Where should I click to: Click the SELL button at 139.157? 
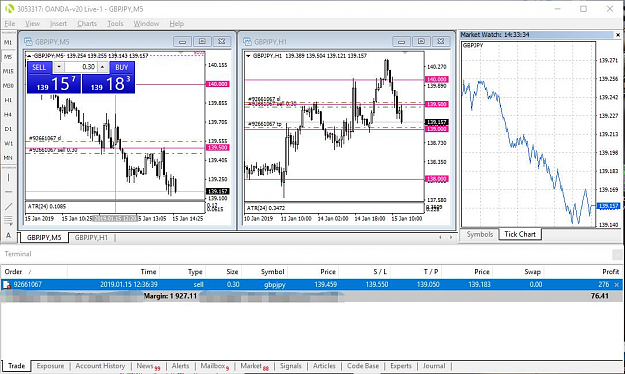pyautogui.click(x=54, y=78)
